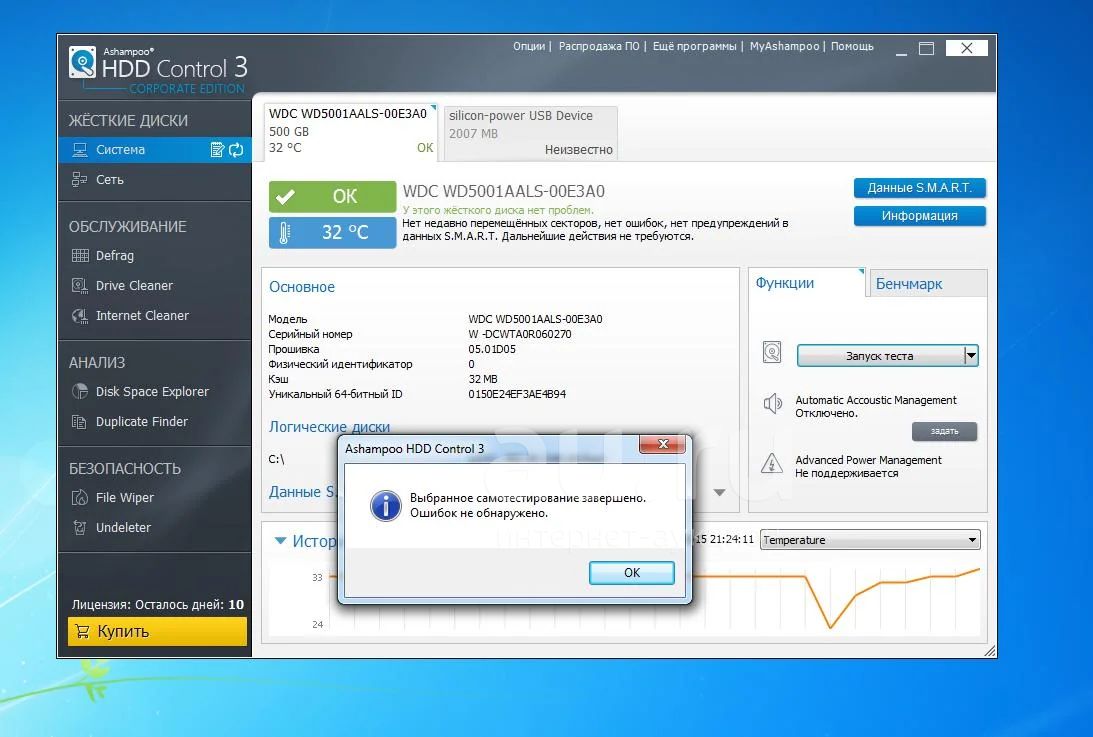This screenshot has width=1093, height=737.
Task: Click the Disk Space Explorer pie icon
Action: (x=80, y=392)
